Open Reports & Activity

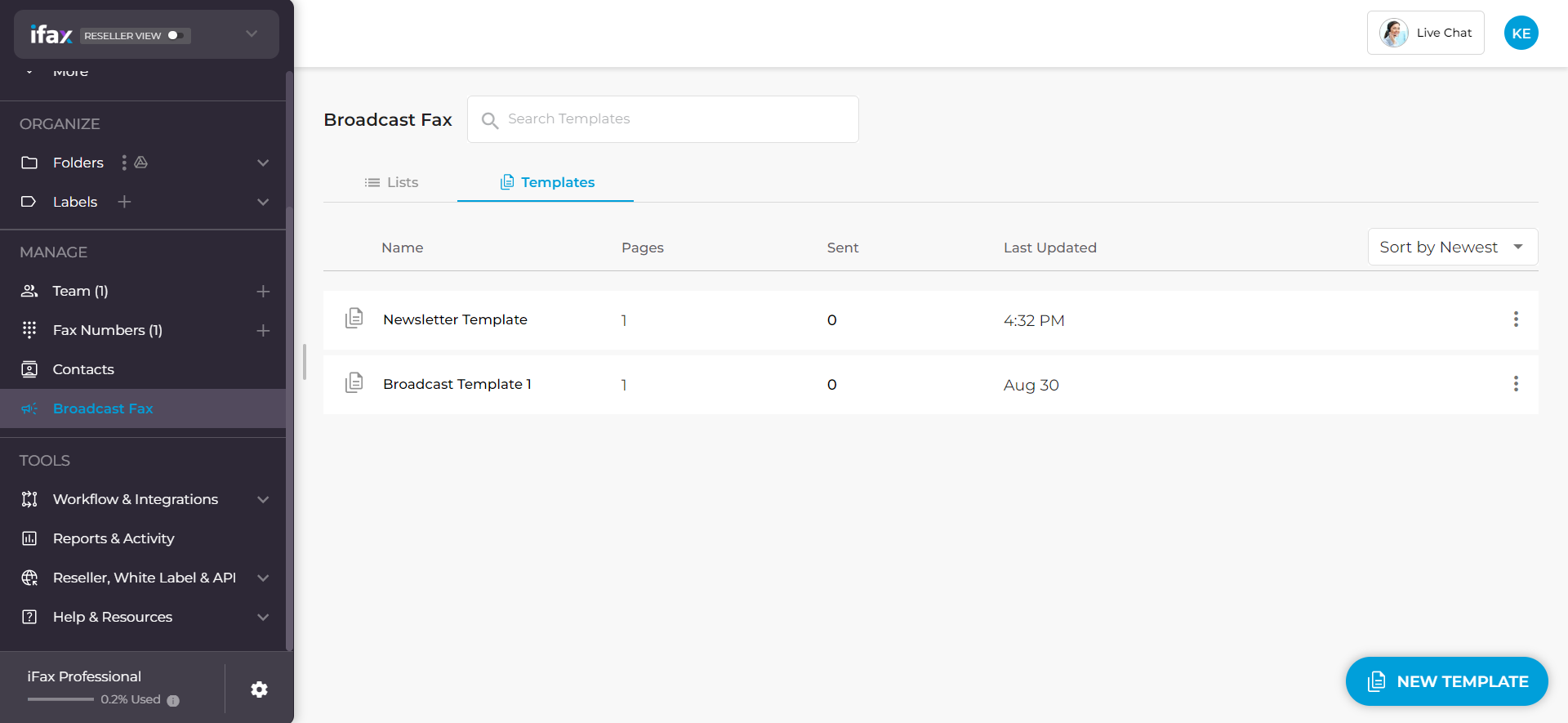[114, 538]
